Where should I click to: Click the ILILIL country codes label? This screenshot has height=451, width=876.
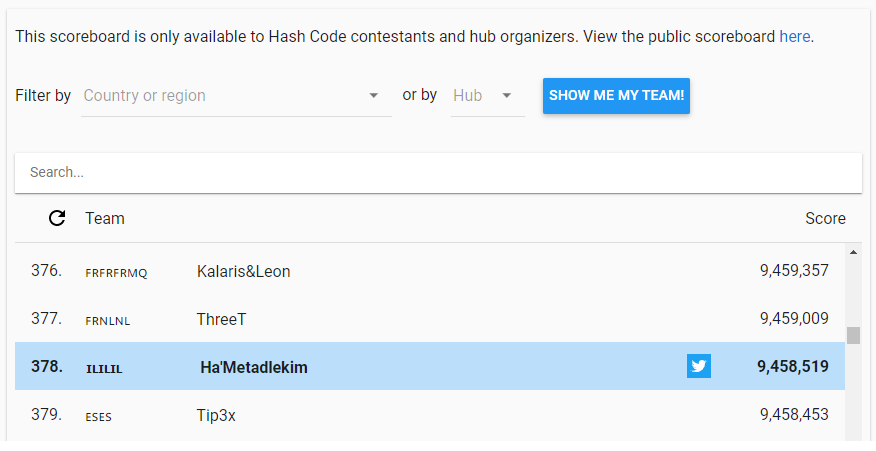pos(104,369)
